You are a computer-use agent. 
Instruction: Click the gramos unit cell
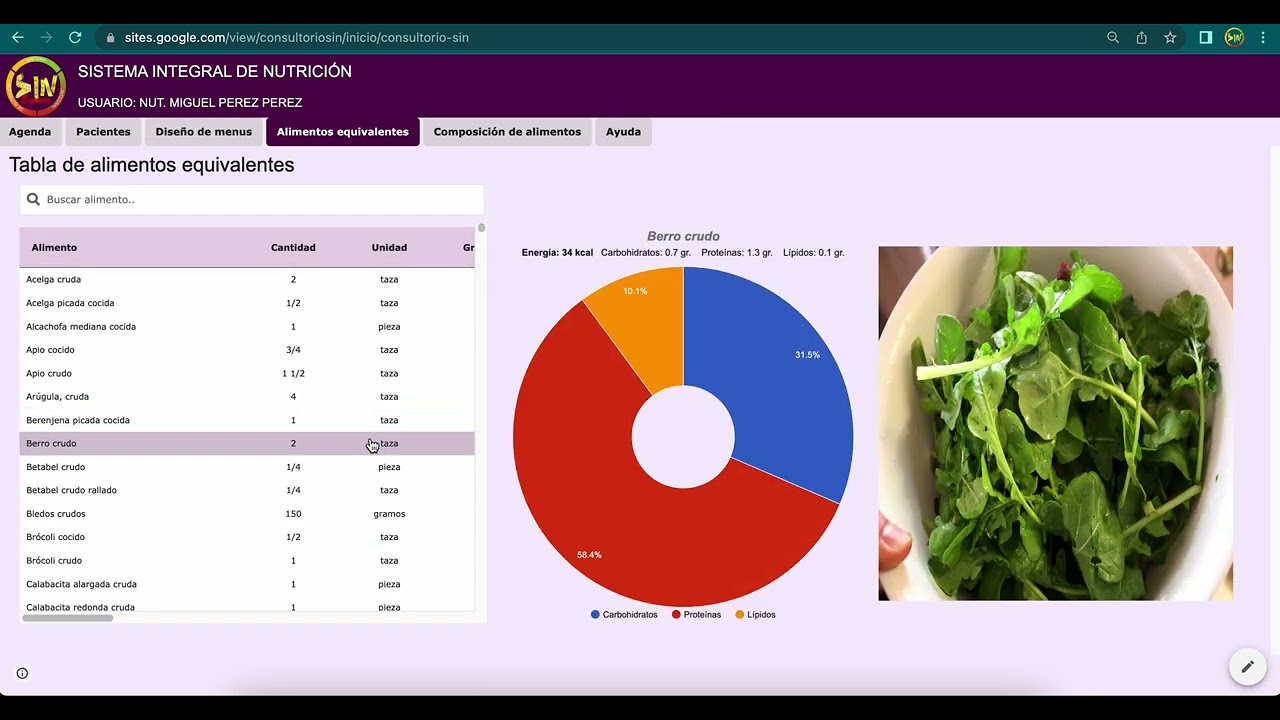tap(389, 514)
